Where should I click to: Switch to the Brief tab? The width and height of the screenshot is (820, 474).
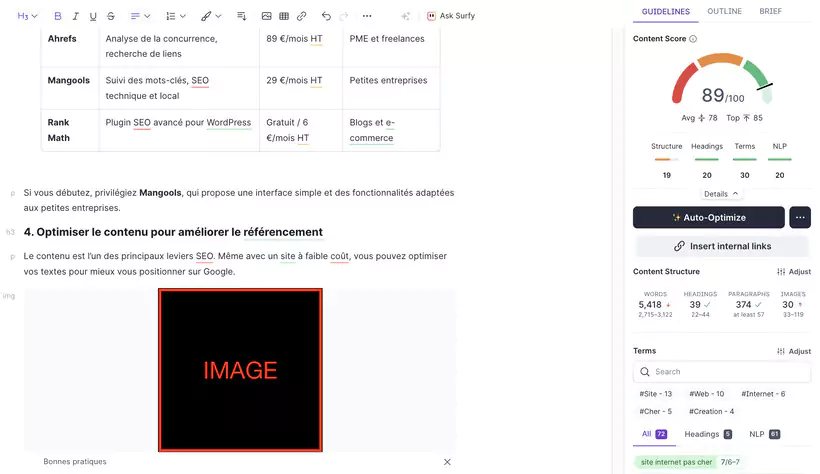coord(770,11)
